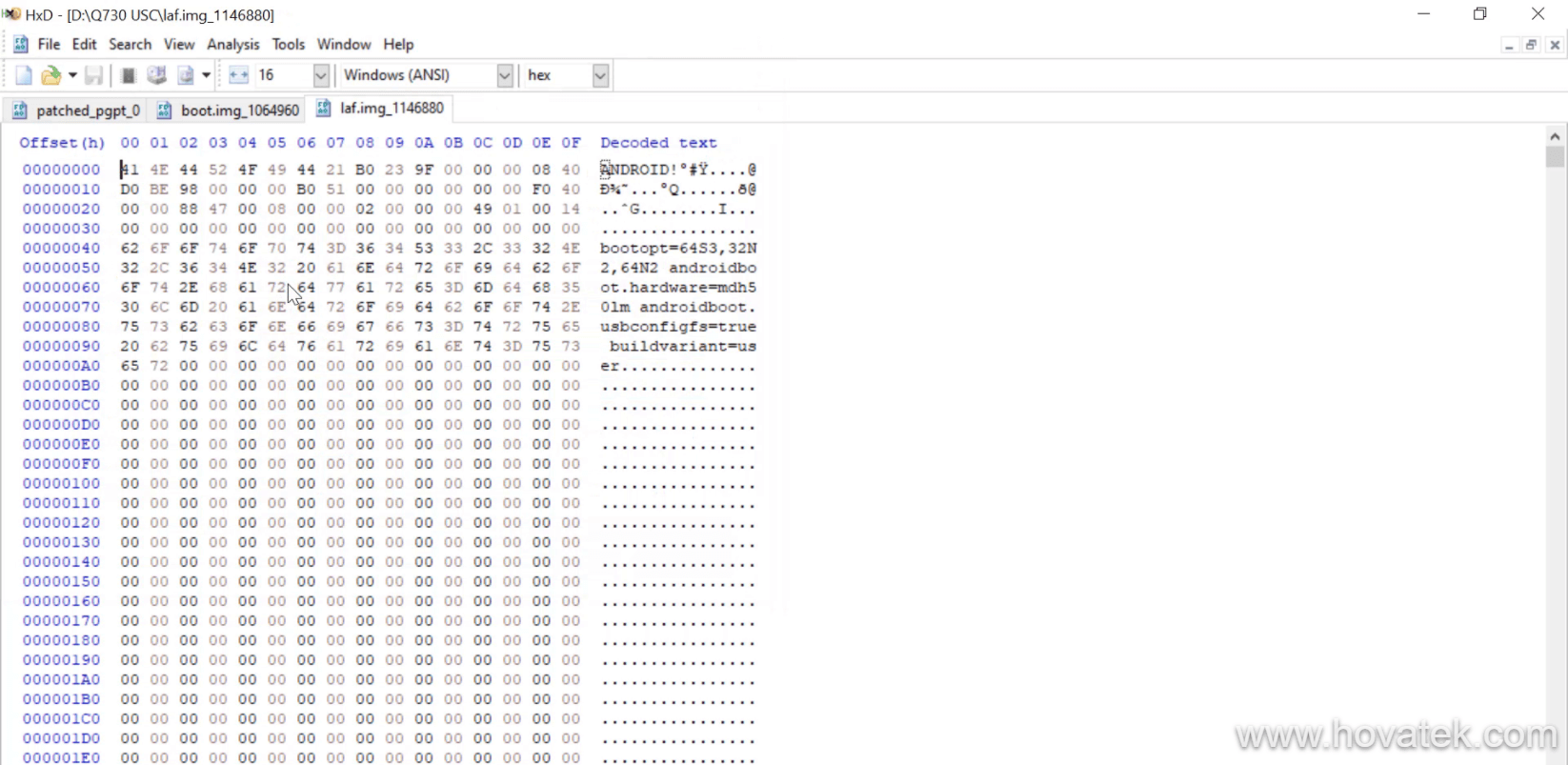This screenshot has width=1568, height=765.
Task: Expand the disk image dropdown arrow
Action: (x=206, y=75)
